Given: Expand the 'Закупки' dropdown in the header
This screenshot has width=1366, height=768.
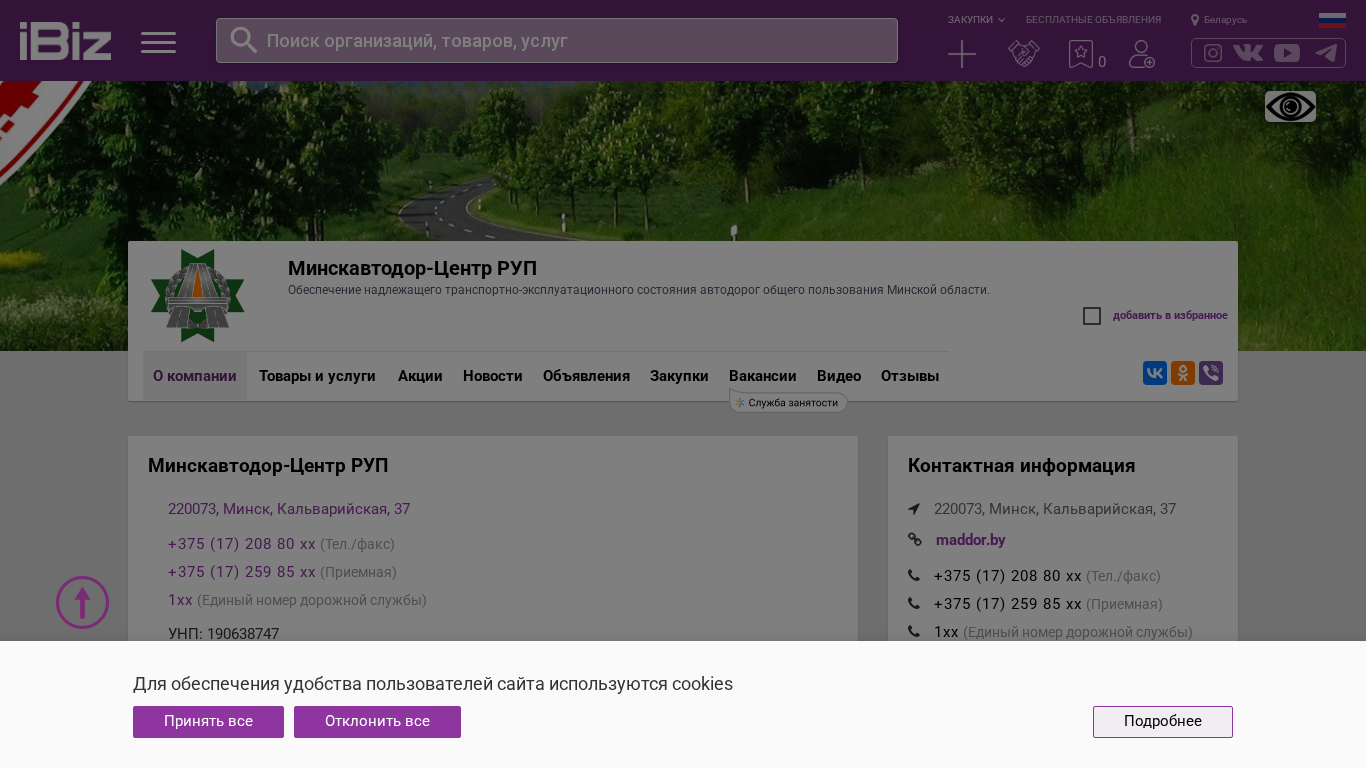Looking at the screenshot, I should pyautogui.click(x=976, y=20).
